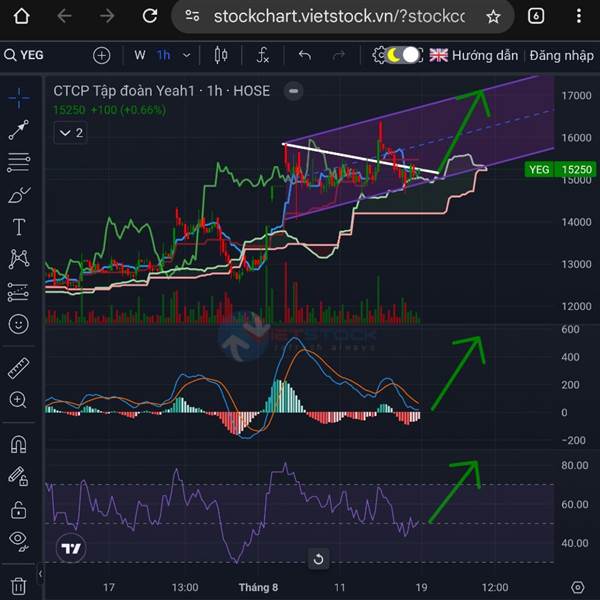Click the 80.00 RSI axis label

point(575,465)
